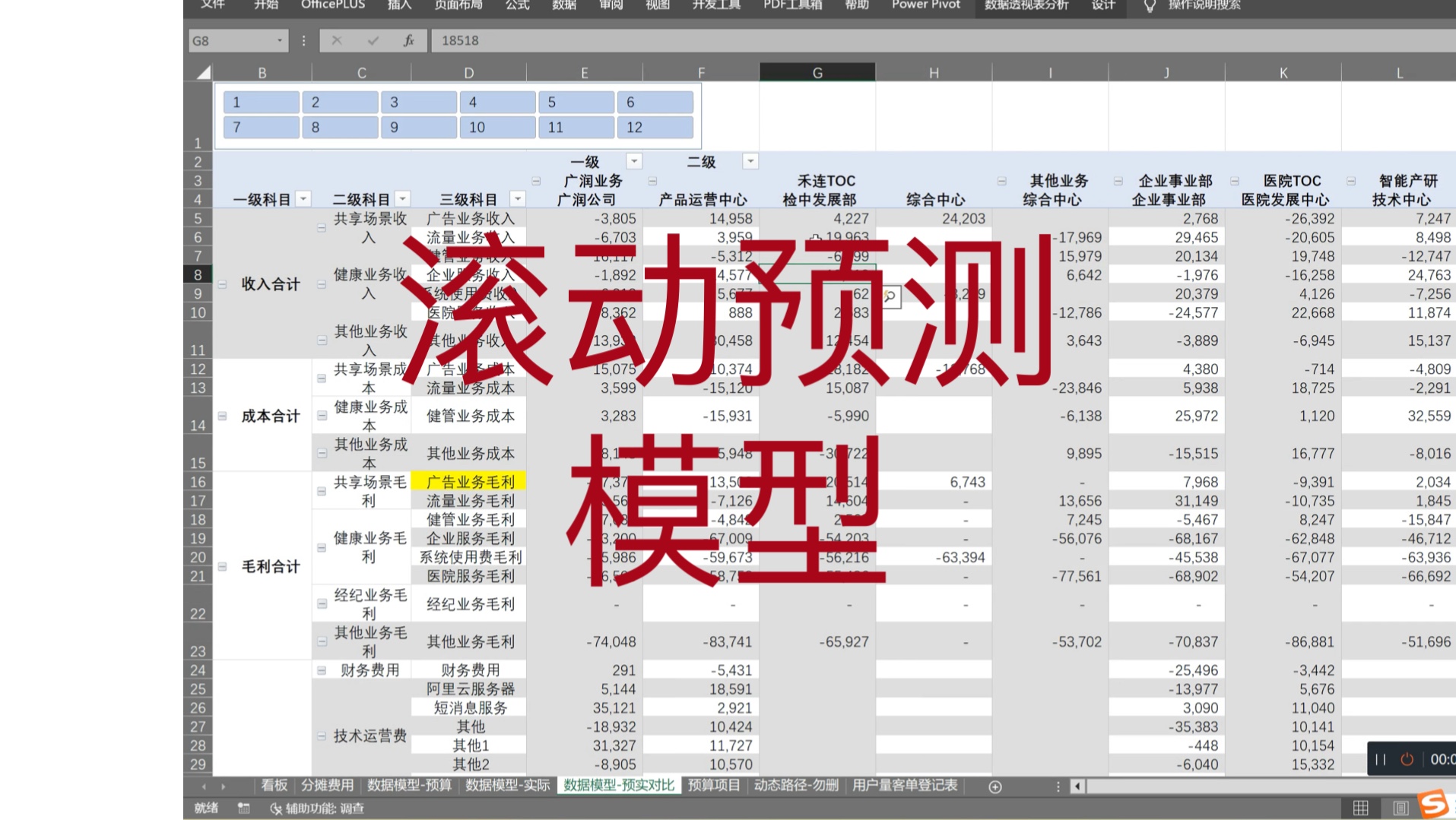1456x820 pixels.
Task: Select month 12 in the slicer
Action: [655, 127]
